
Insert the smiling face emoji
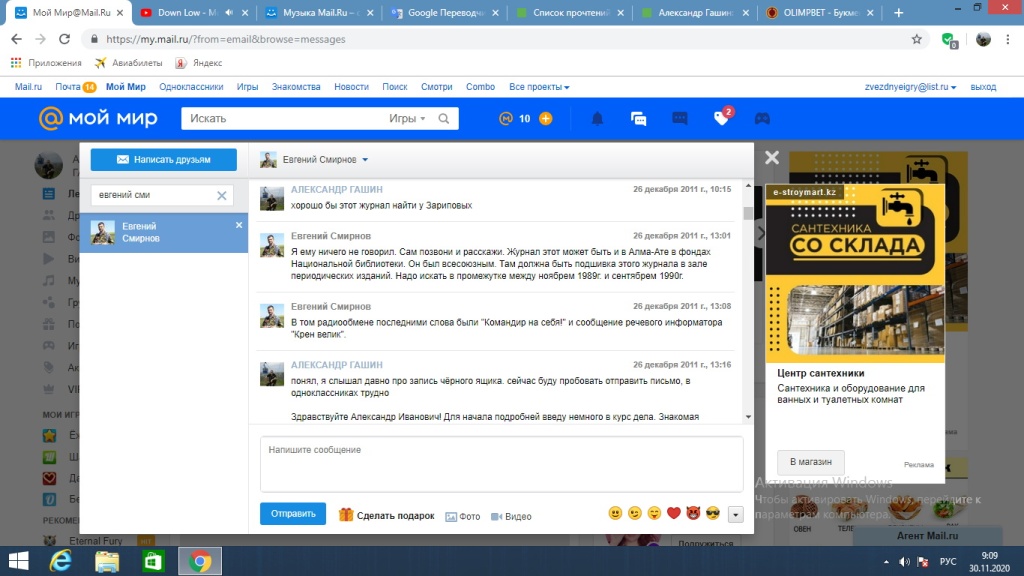click(x=615, y=513)
